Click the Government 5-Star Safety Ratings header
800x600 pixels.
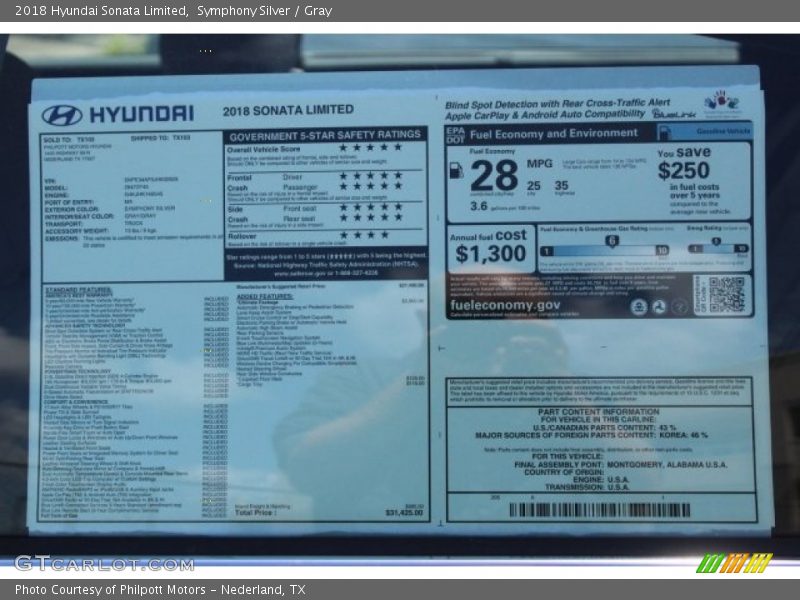tap(325, 135)
